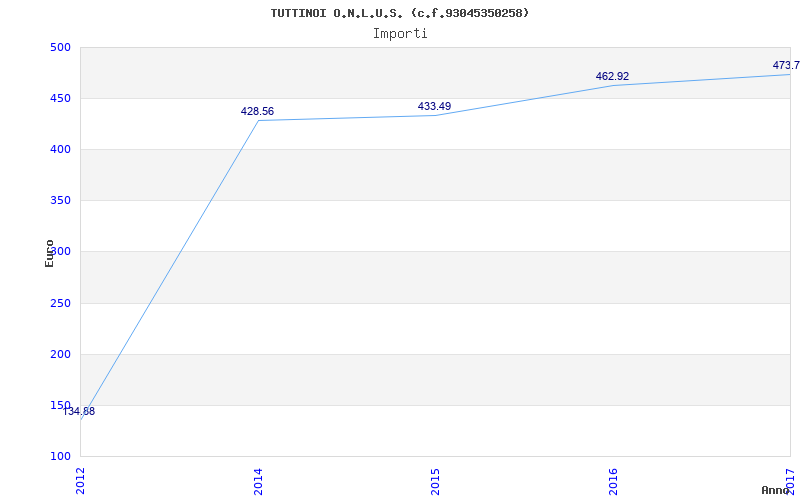Select the 433.49 data label
The width and height of the screenshot is (800, 500).
[x=434, y=107]
